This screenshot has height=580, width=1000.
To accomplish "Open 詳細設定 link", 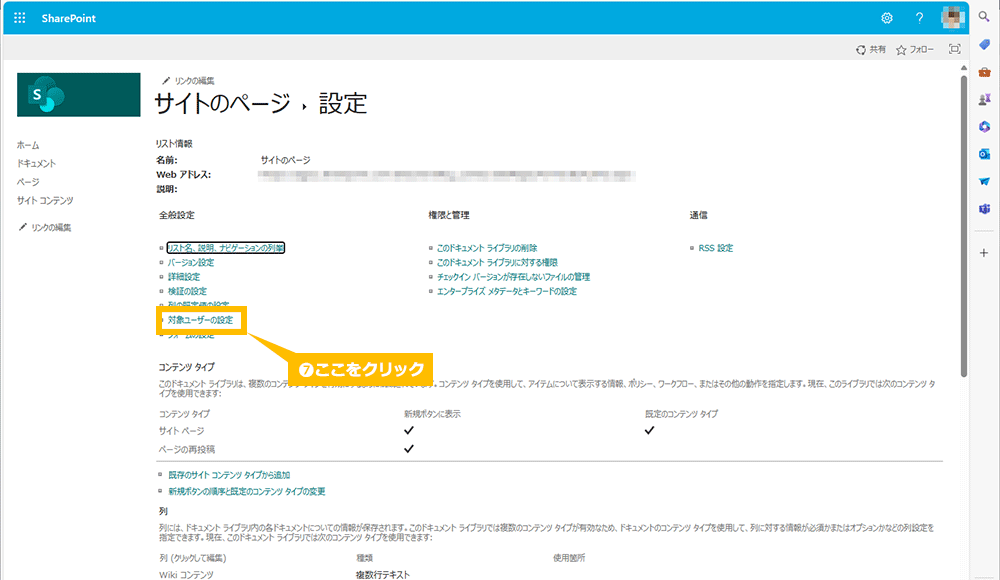I will tap(184, 277).
